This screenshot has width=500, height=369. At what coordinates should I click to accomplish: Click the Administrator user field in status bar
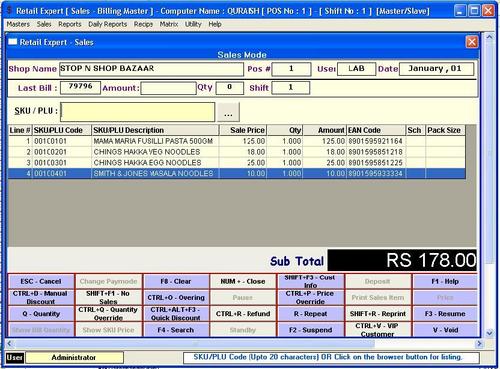74,358
